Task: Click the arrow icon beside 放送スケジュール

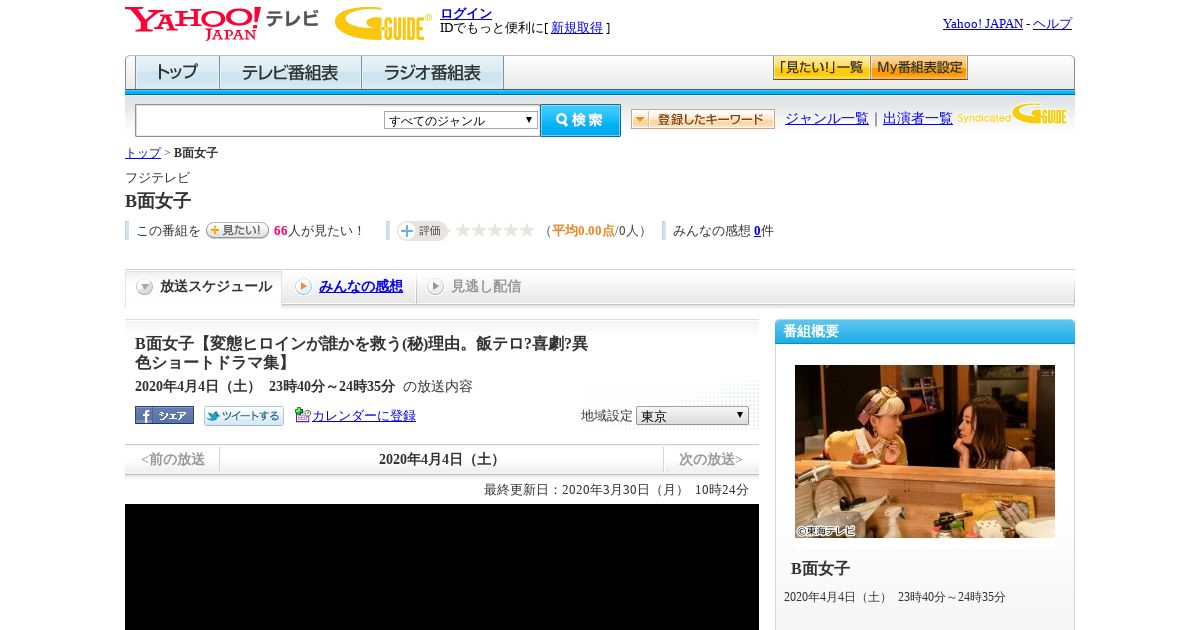Action: 145,287
